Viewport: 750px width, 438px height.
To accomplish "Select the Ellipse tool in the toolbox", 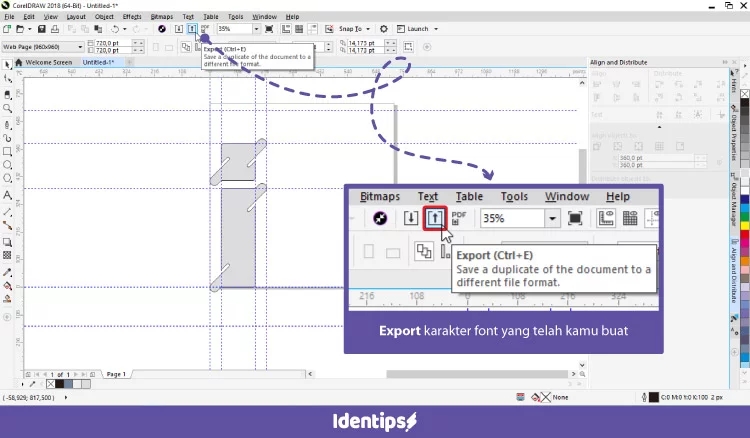I will pyautogui.click(x=8, y=165).
